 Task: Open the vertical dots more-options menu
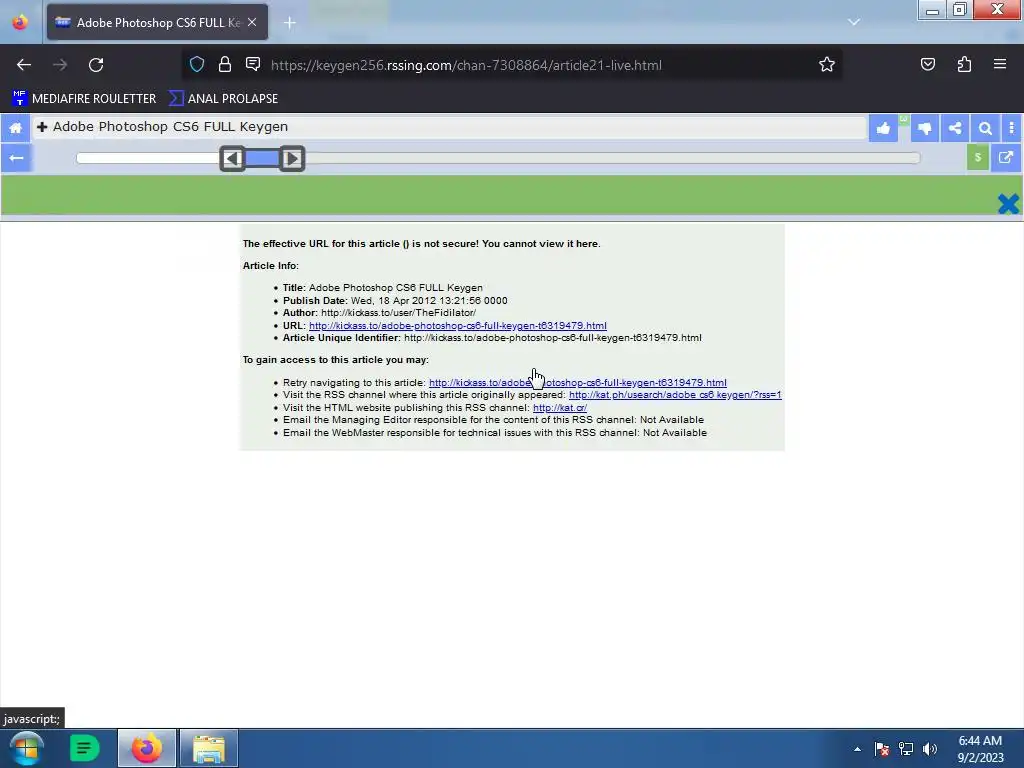click(1012, 128)
